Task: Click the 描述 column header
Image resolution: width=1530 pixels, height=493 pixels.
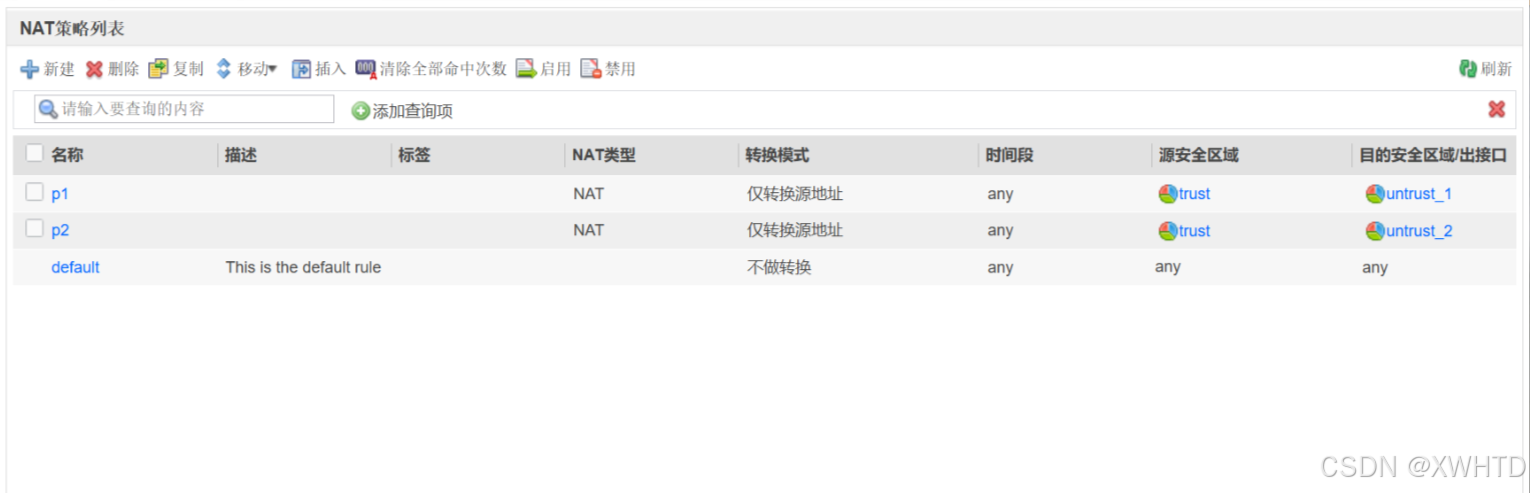Action: (x=241, y=155)
